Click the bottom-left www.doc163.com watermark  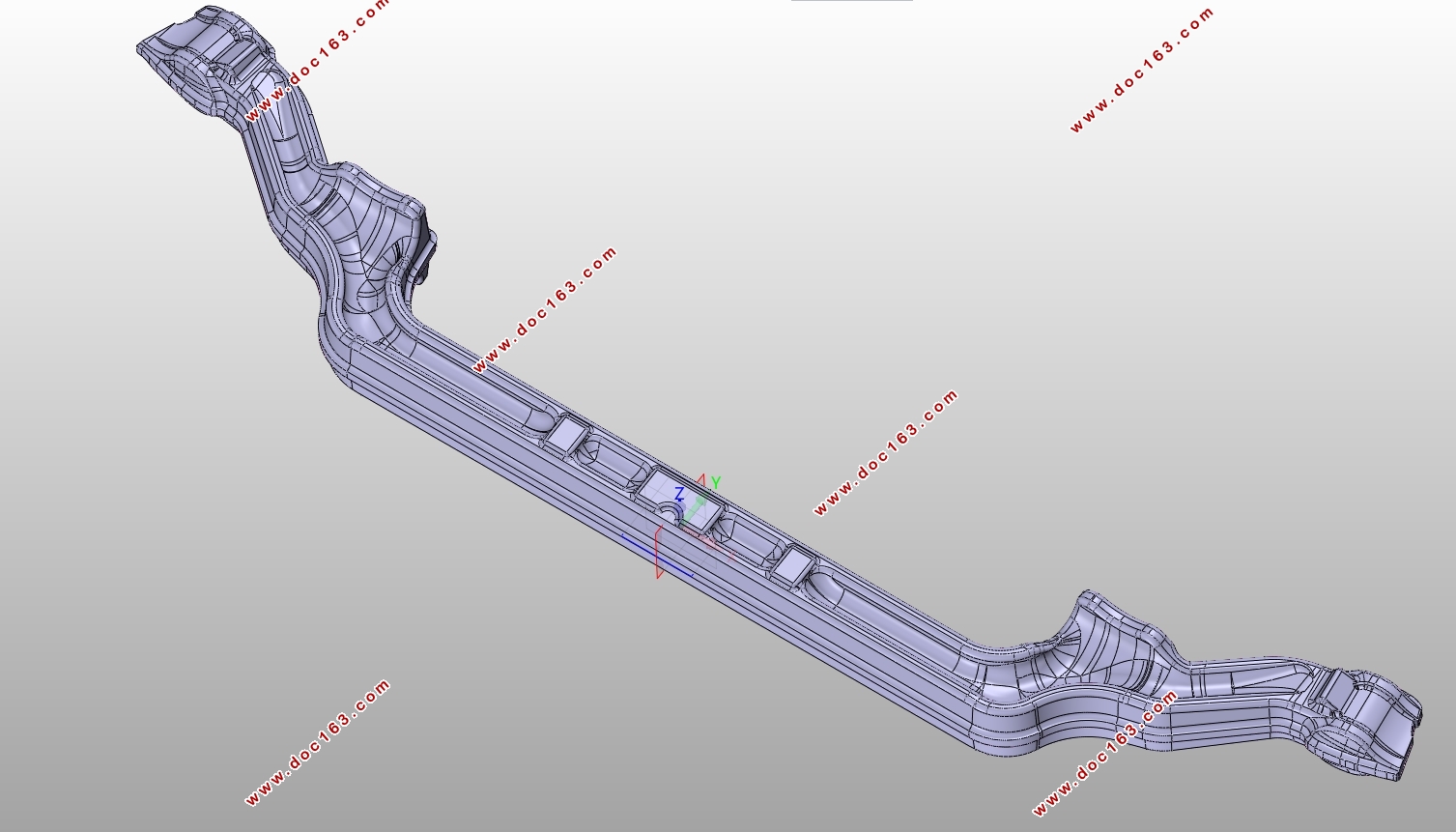[x=318, y=742]
